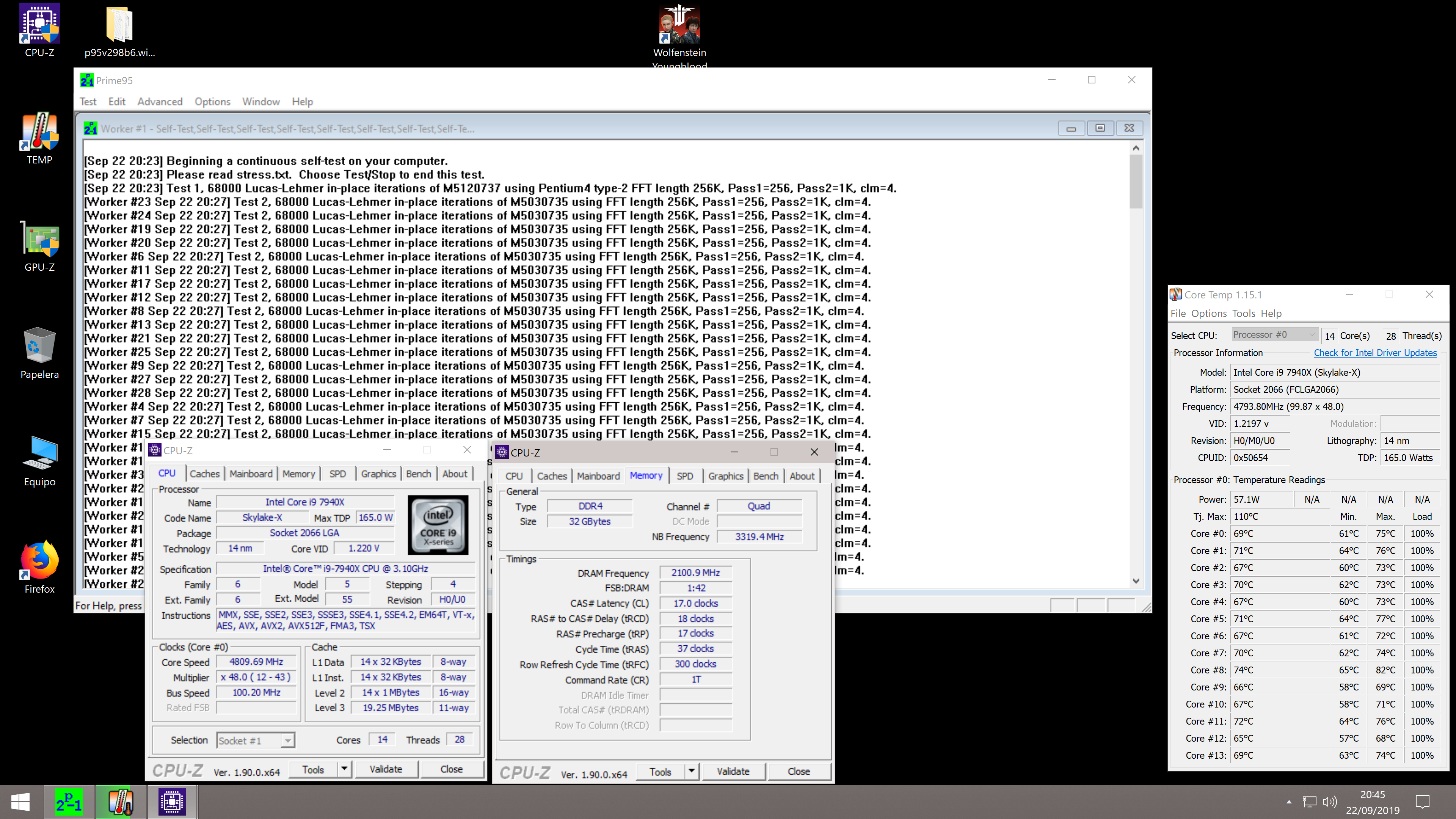This screenshot has height=819, width=1456.
Task: Open the Test menu in Prime95
Action: click(88, 102)
